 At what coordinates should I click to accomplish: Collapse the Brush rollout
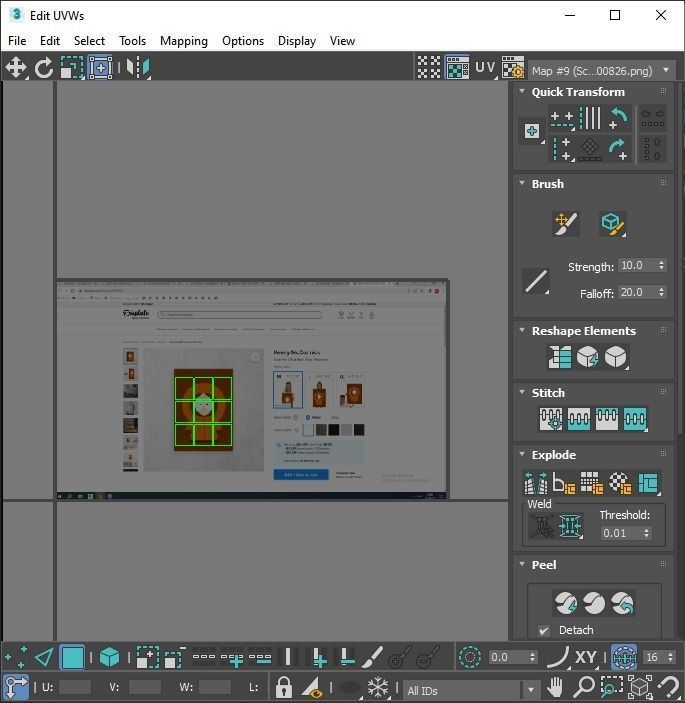522,183
